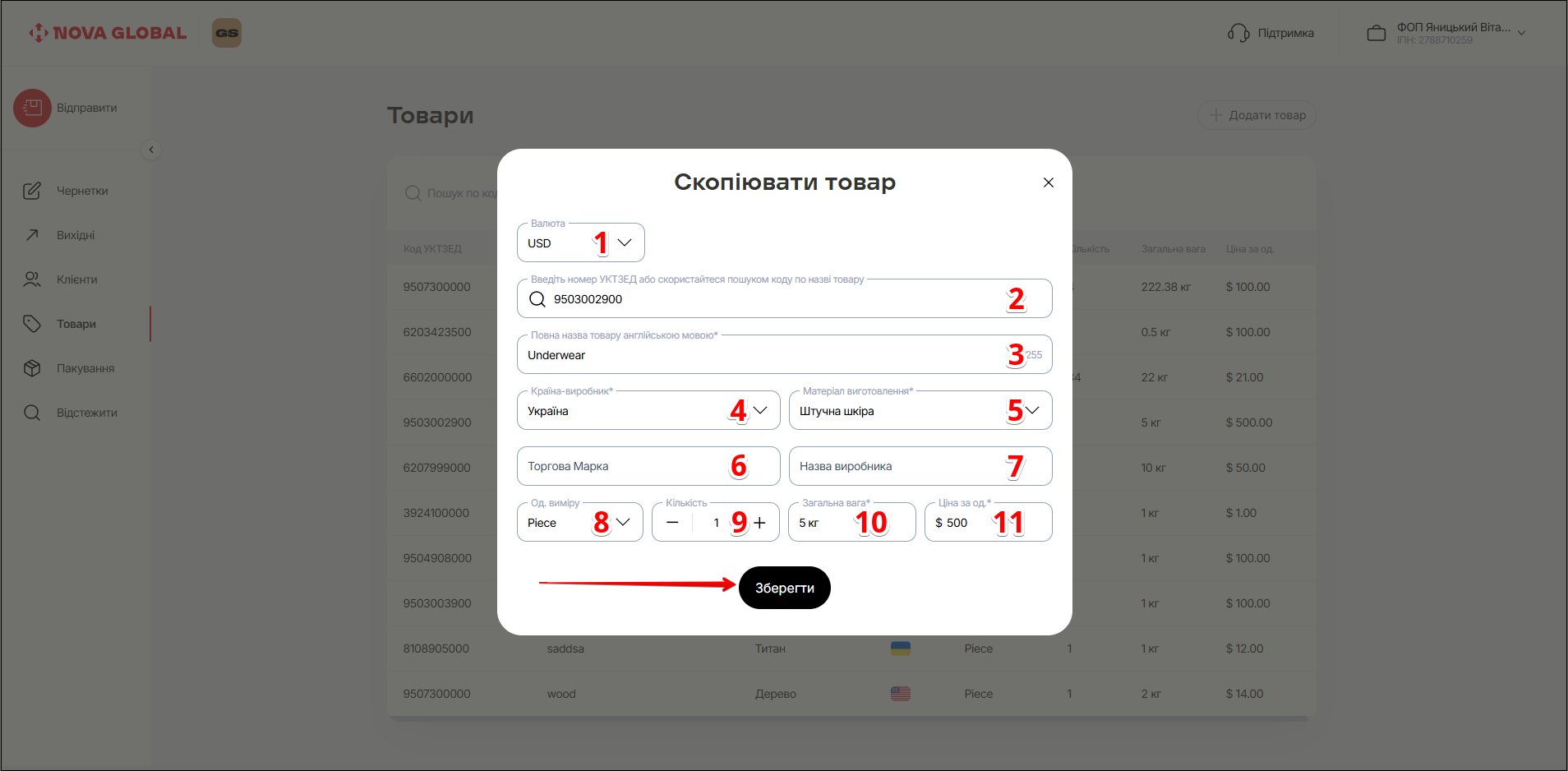Viewport: 1568px width, 771px height.
Task: Click the УКТЗЕД code search field
Action: (x=772, y=299)
